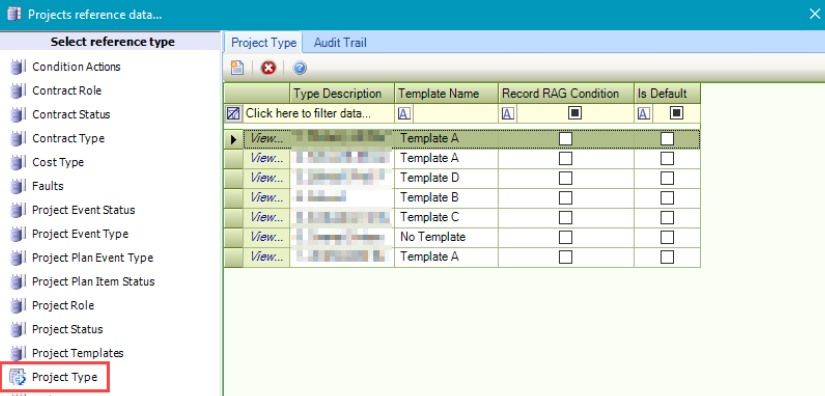
Task: Toggle Is Default for the Template B row
Action: click(667, 198)
